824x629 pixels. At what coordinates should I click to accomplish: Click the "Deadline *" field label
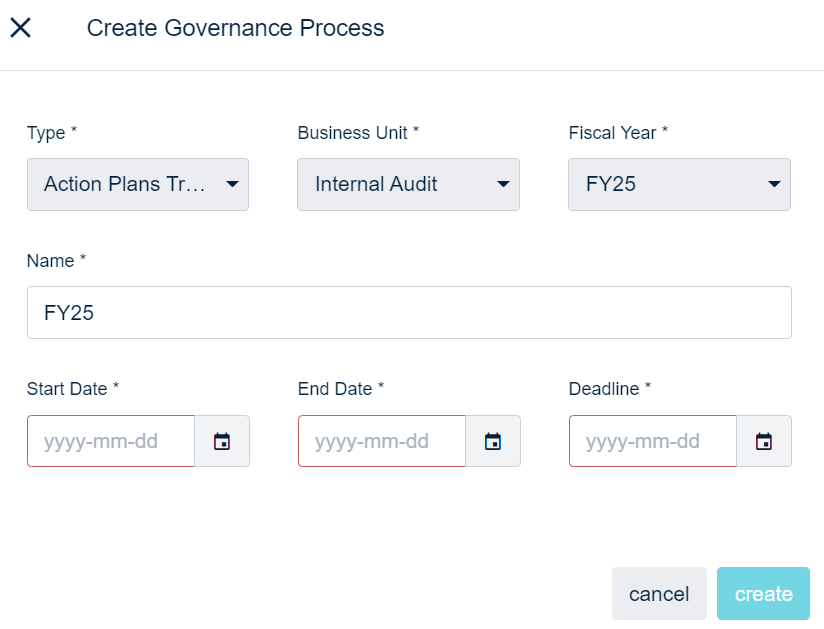(x=609, y=389)
